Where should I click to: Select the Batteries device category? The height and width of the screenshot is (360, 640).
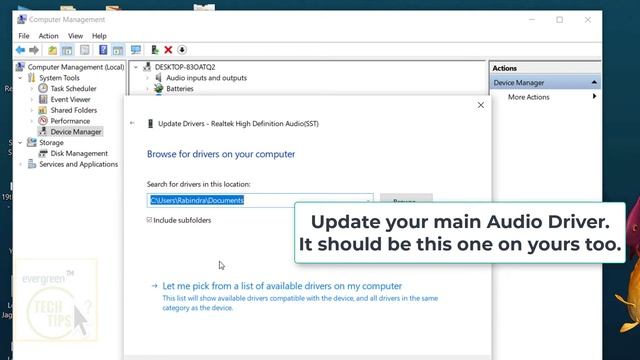click(x=180, y=89)
